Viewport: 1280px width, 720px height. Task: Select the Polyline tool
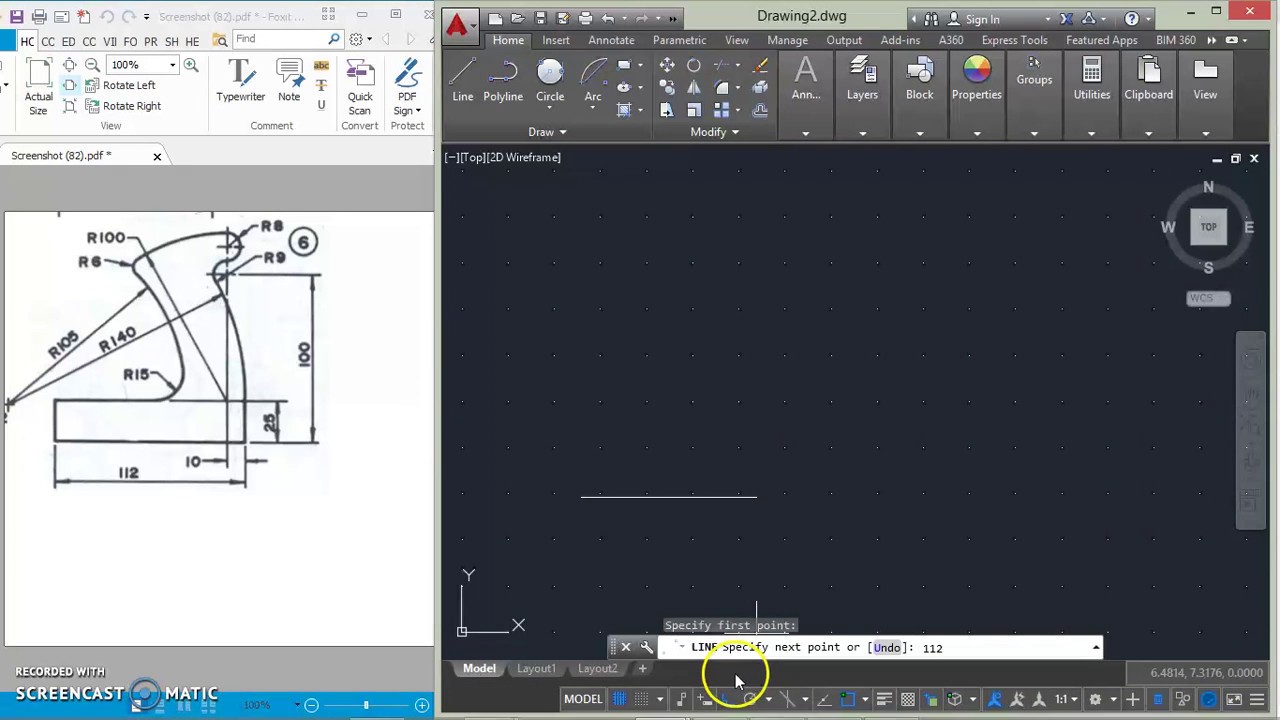click(503, 80)
